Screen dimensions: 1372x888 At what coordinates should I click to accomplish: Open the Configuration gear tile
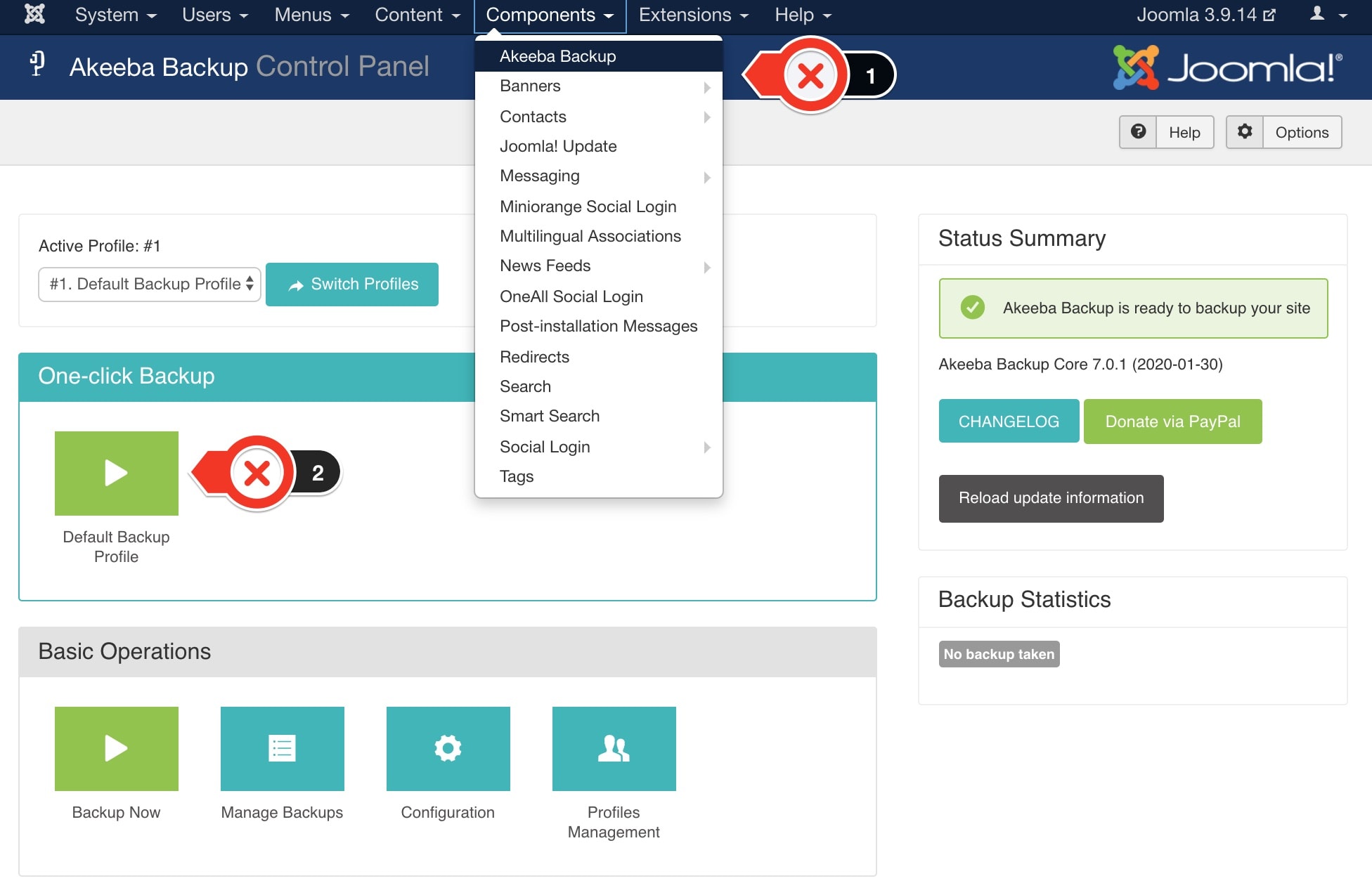coord(448,749)
